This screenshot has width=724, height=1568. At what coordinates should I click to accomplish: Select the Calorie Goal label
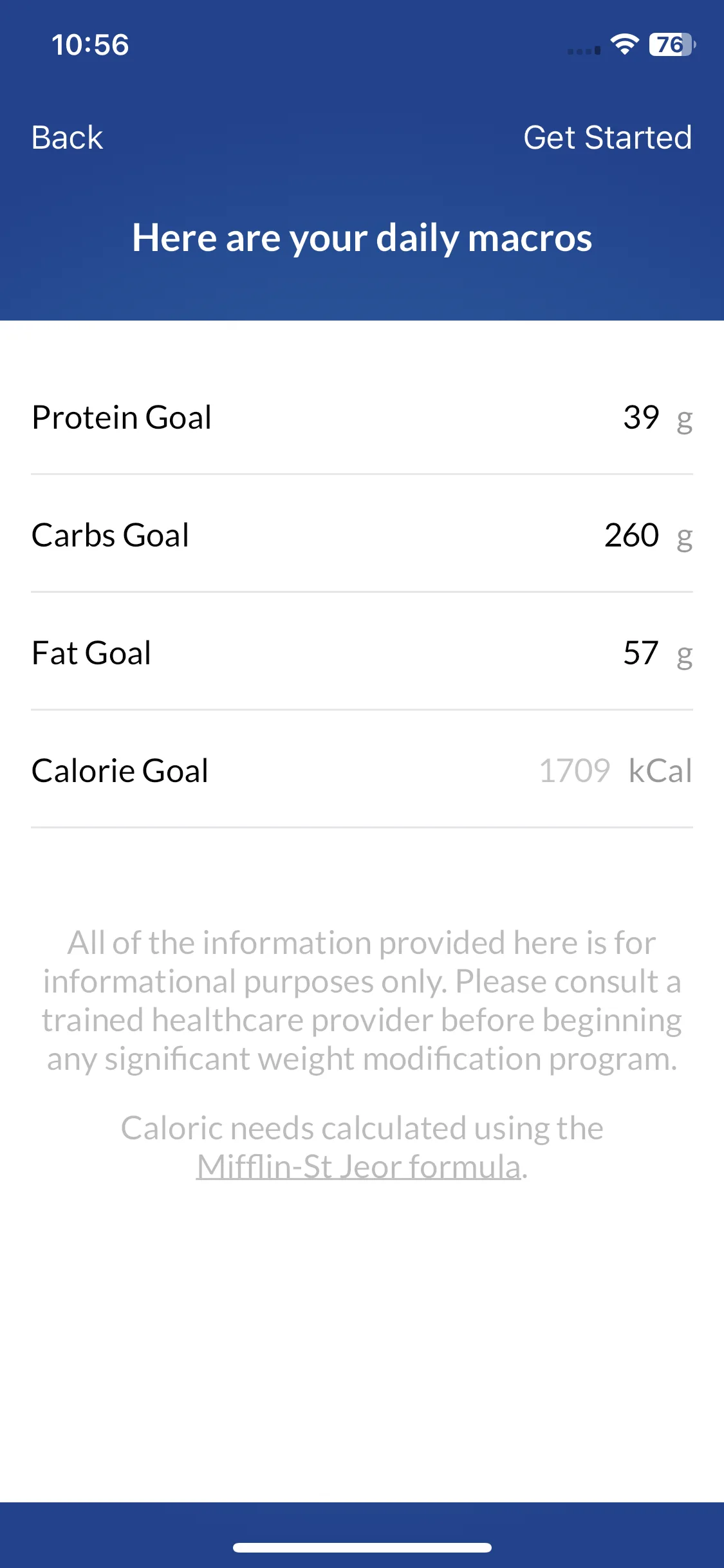tap(120, 770)
